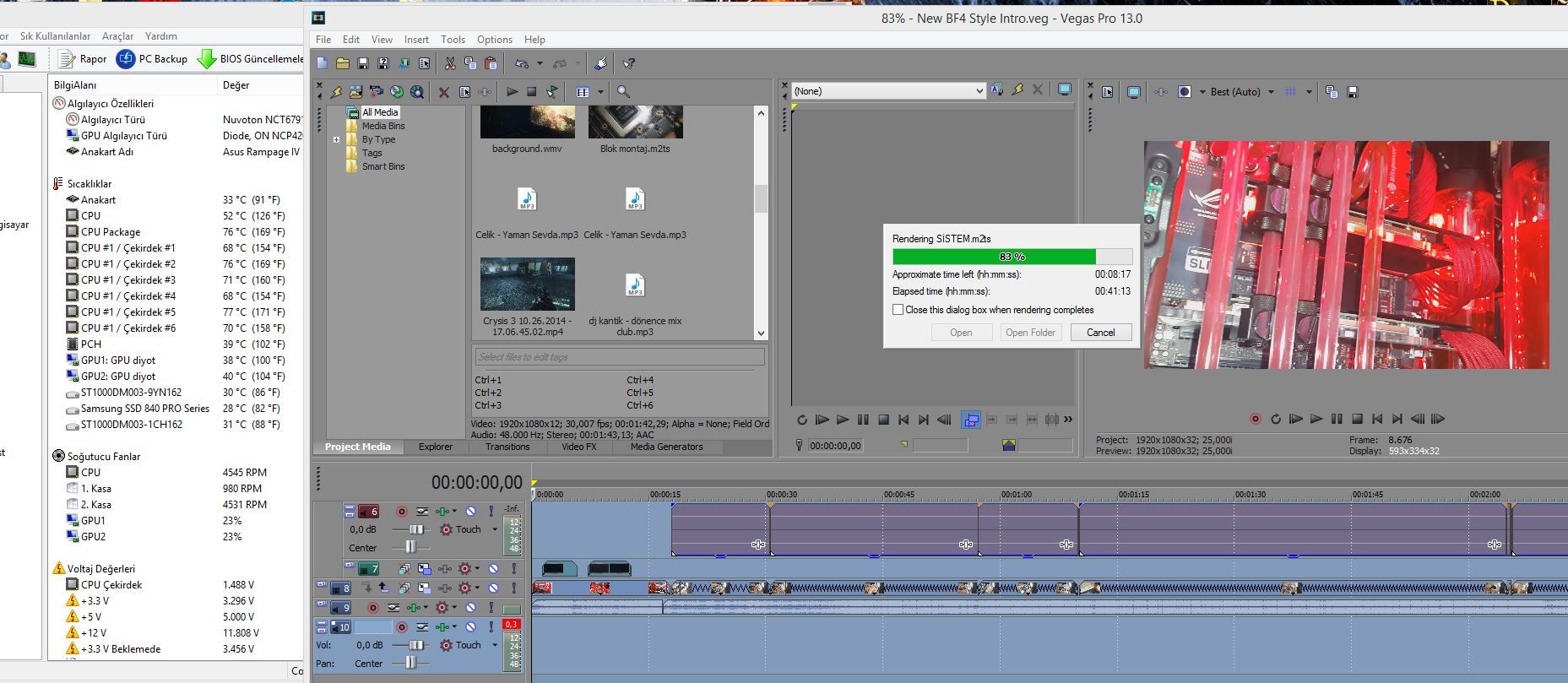1568x683 pixels.
Task: Save preview snapshot to file icon
Action: (1352, 92)
